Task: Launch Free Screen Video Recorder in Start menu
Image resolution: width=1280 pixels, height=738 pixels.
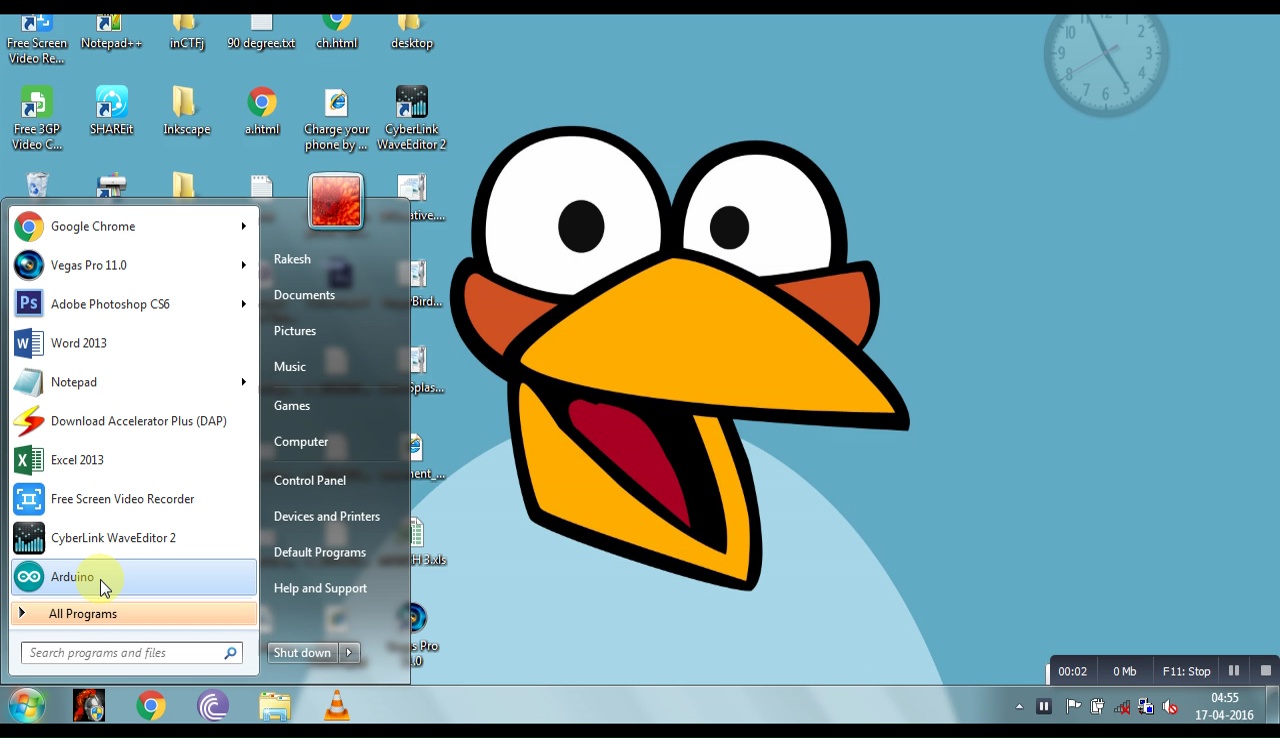Action: [x=134, y=500]
